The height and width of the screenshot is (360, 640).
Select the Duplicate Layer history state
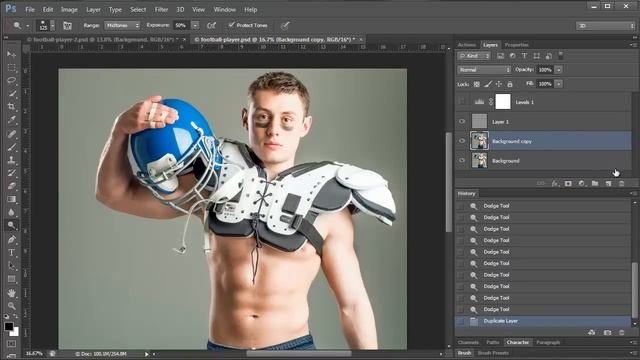coord(543,321)
